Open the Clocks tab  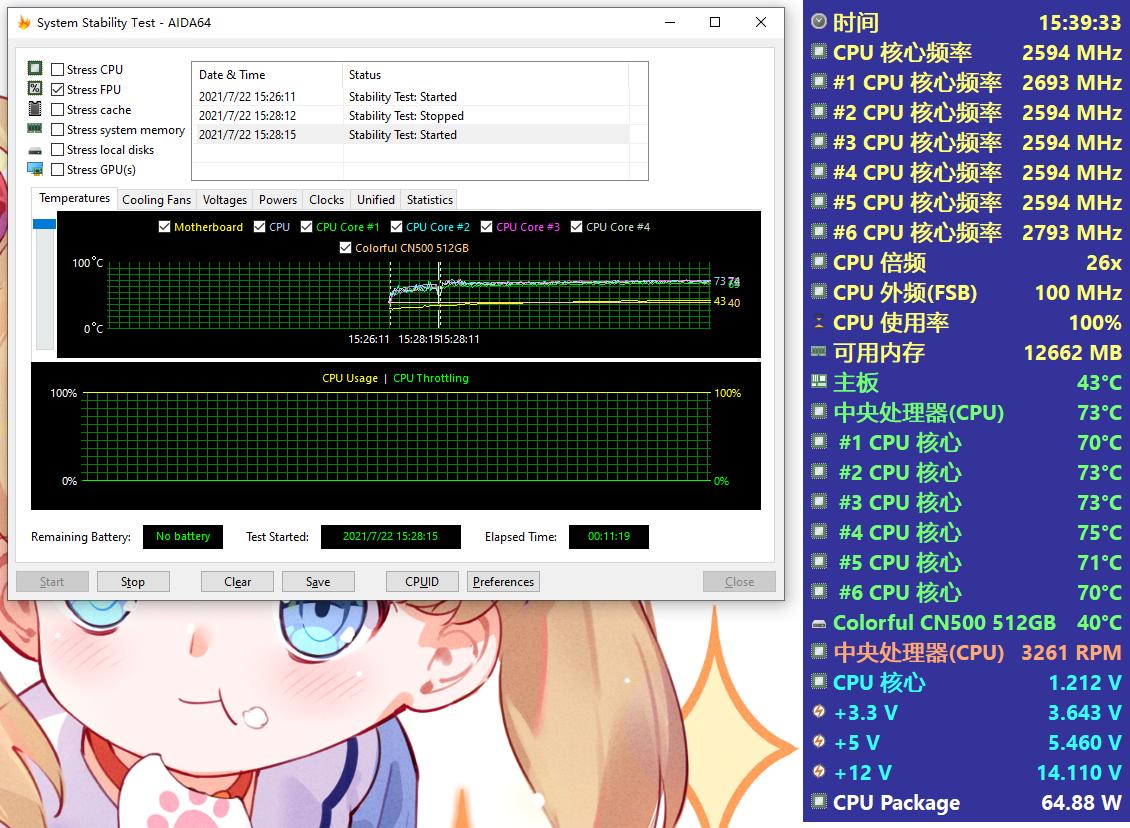pos(326,200)
